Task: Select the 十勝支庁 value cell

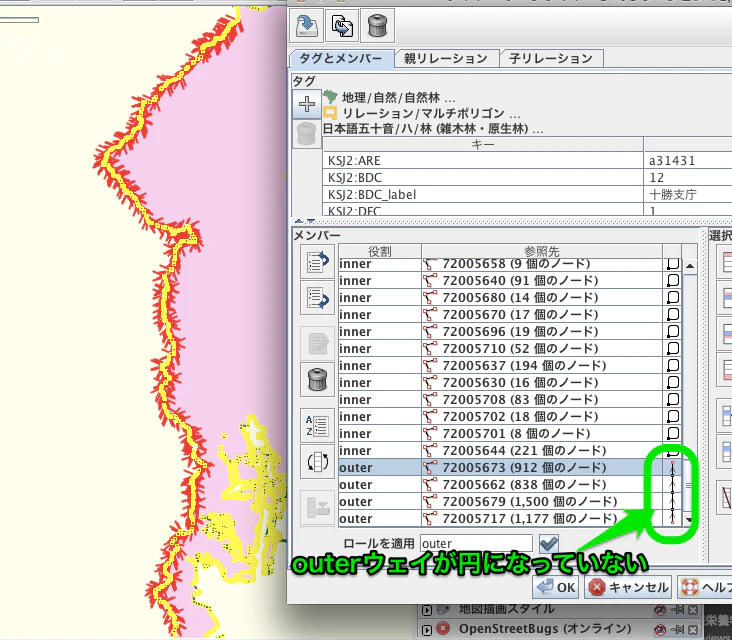Action: [688, 195]
